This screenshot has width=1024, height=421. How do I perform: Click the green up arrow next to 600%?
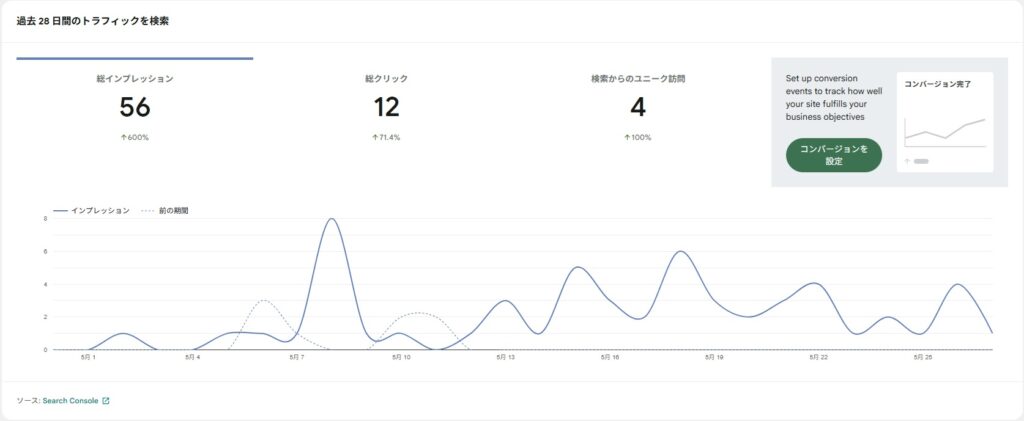[x=123, y=137]
